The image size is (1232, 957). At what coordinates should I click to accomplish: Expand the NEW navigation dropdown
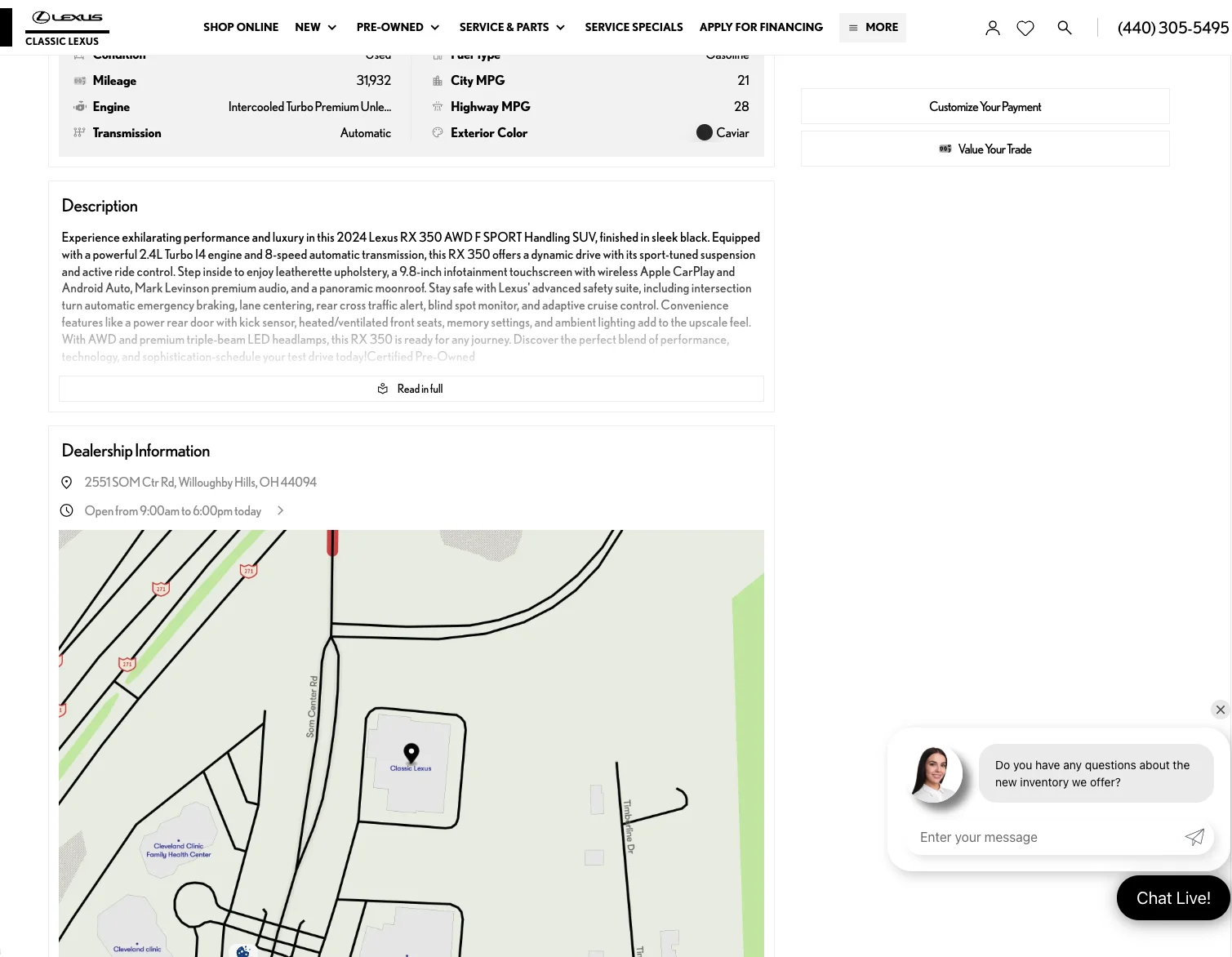click(315, 27)
